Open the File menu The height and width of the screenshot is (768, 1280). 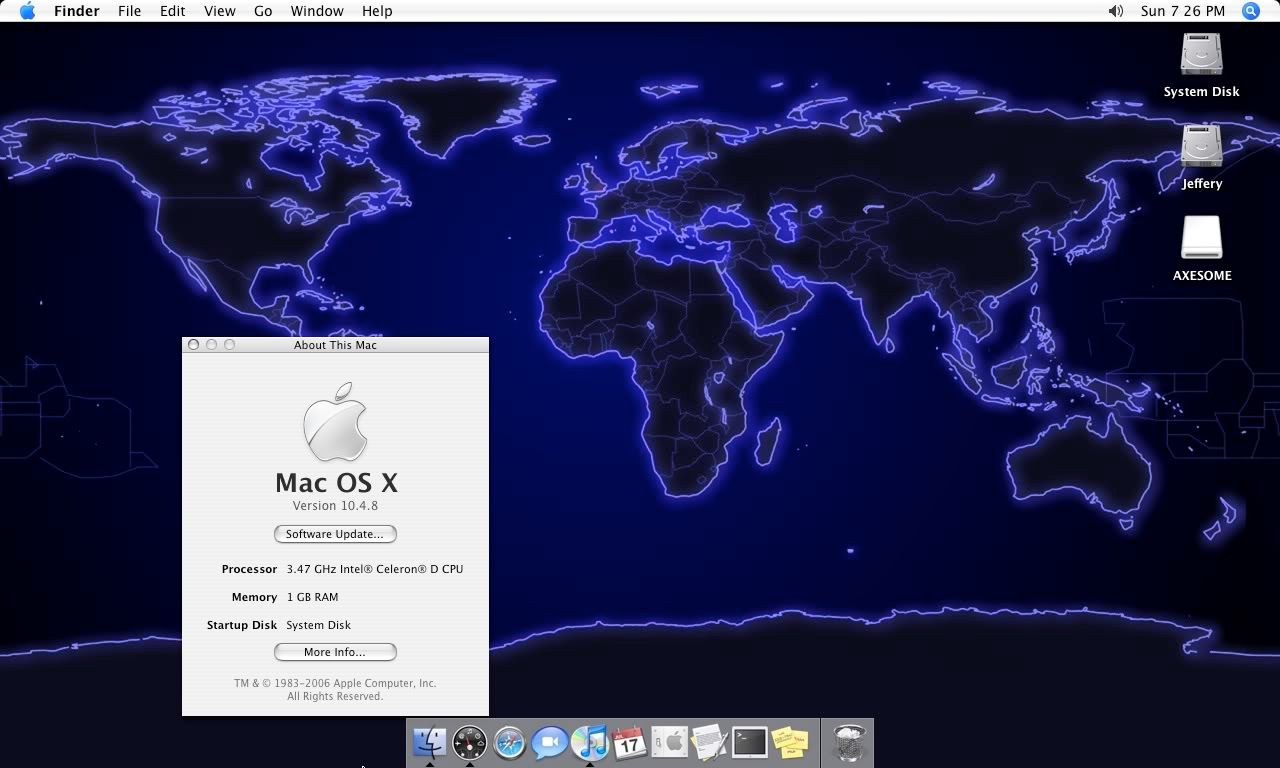coord(129,11)
